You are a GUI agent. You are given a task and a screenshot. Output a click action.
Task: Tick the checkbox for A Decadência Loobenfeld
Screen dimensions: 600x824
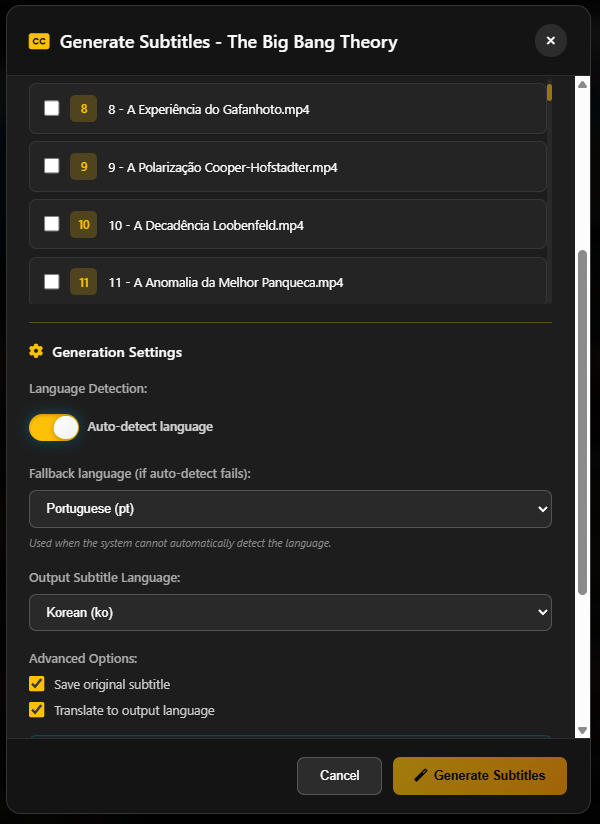51,224
